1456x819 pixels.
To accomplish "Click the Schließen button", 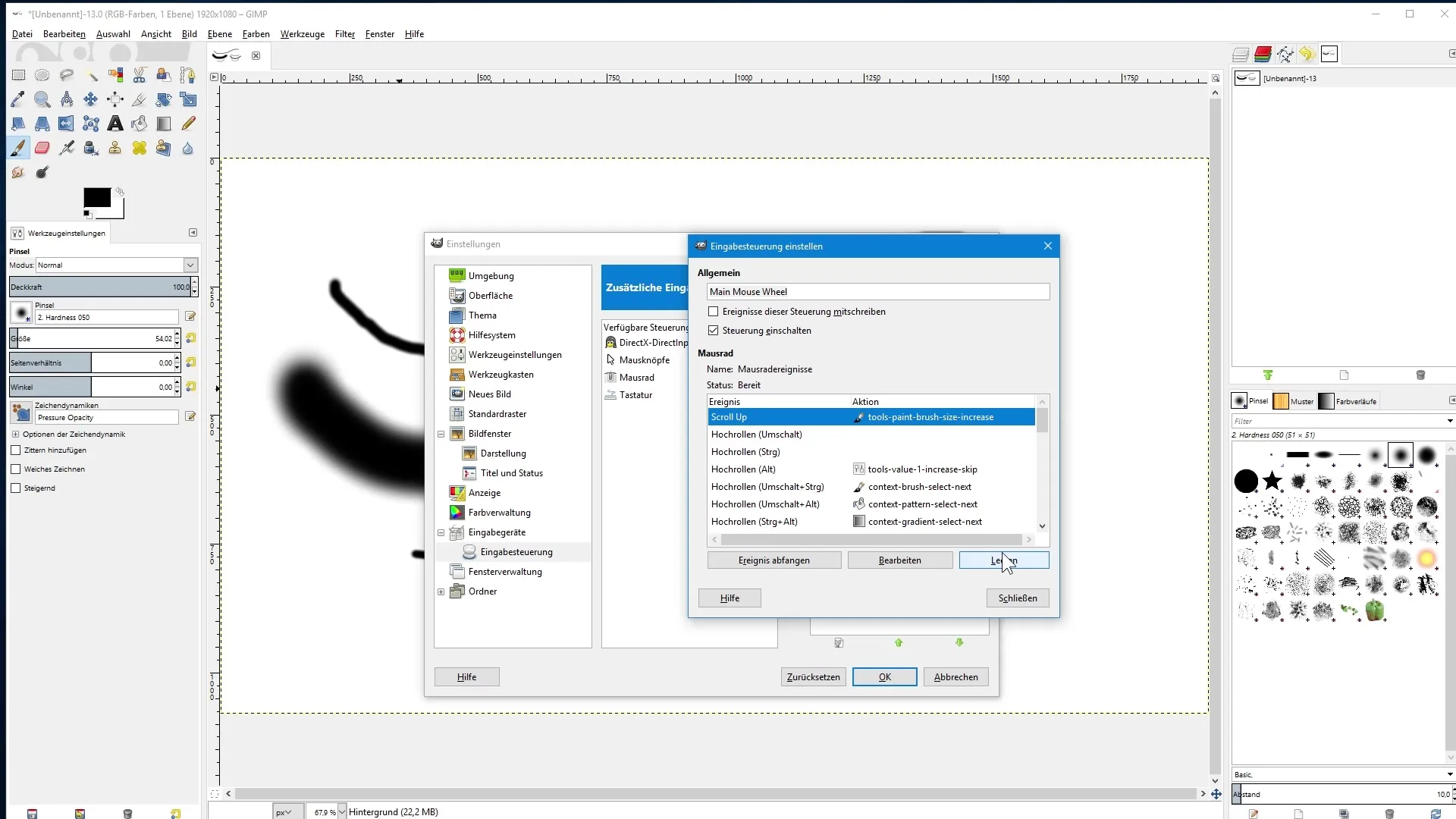I will pyautogui.click(x=1018, y=598).
